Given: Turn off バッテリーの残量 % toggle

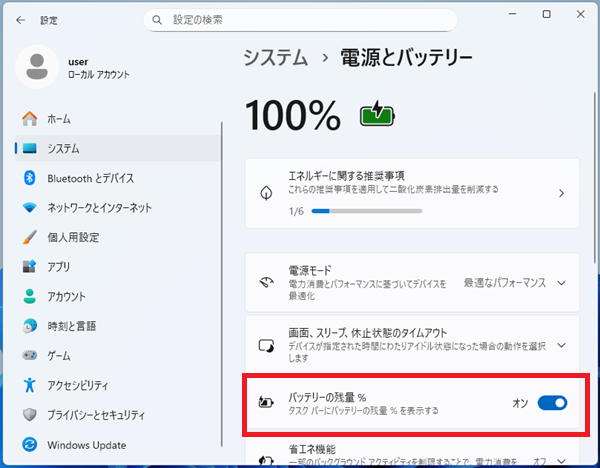Looking at the screenshot, I should tap(552, 403).
